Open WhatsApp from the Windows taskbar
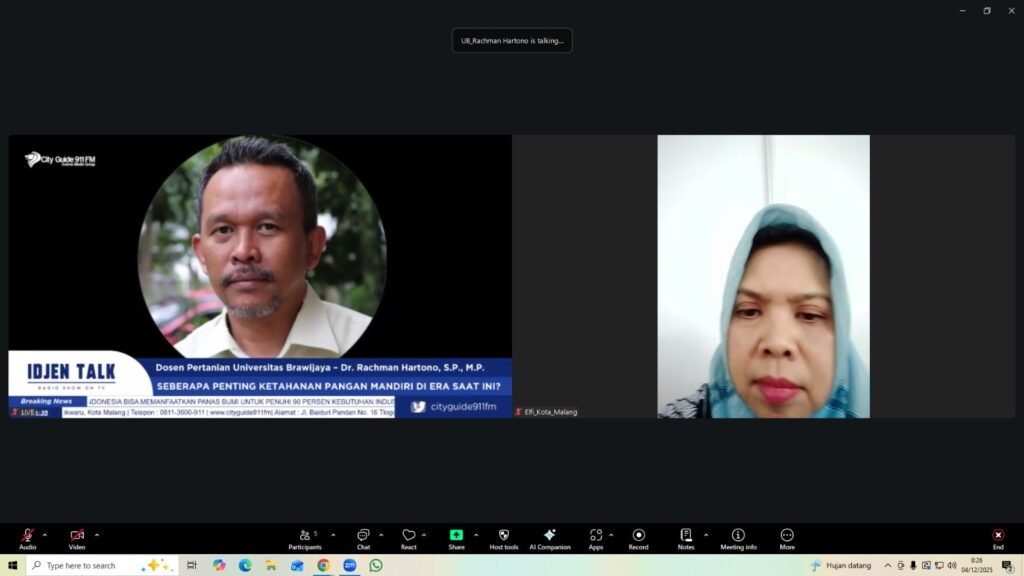The height and width of the screenshot is (576, 1024). tap(376, 565)
